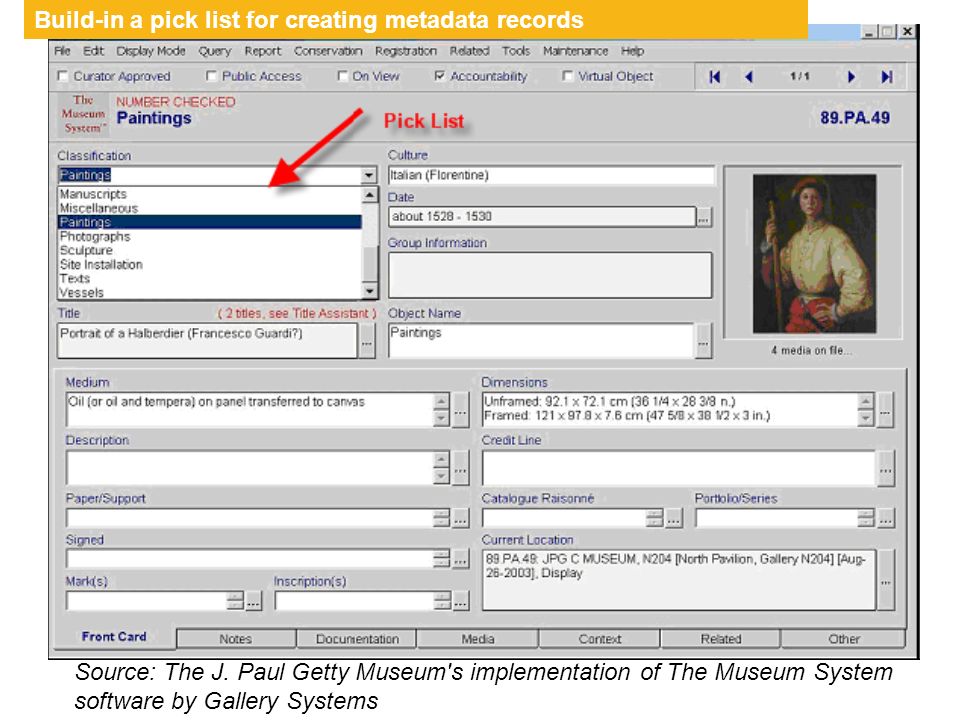
Task: Toggle the Curator Approved checkbox
Action: [62, 76]
